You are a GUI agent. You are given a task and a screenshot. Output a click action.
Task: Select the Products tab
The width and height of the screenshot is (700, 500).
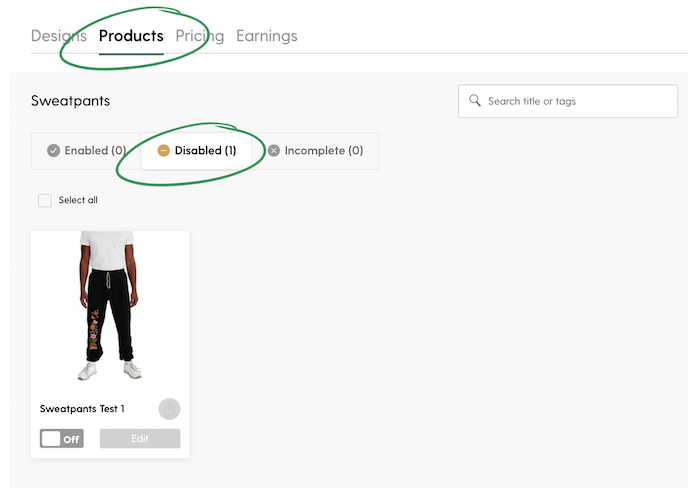(x=131, y=36)
